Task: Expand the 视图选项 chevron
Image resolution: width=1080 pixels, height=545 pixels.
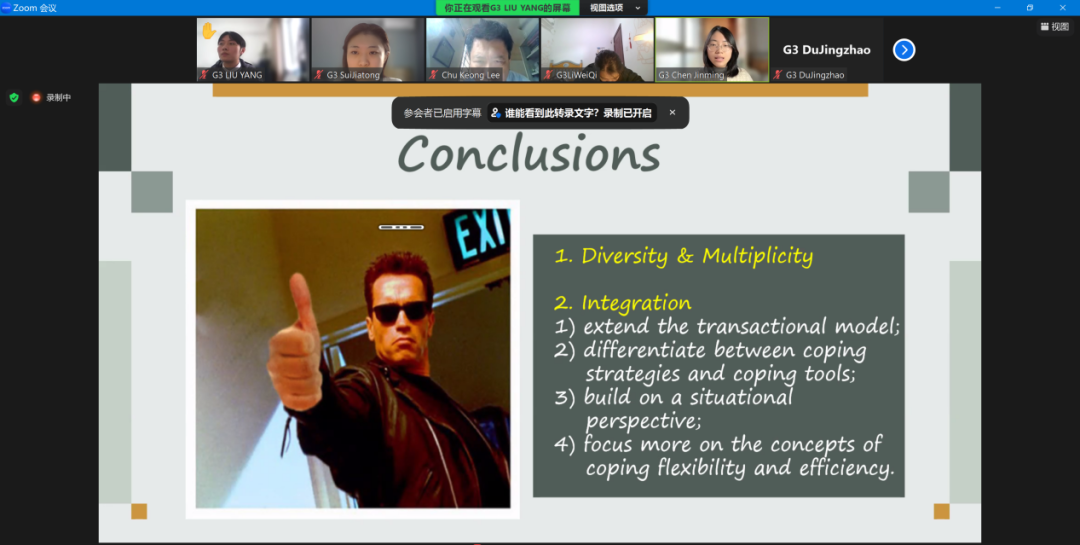Action: 637,8
